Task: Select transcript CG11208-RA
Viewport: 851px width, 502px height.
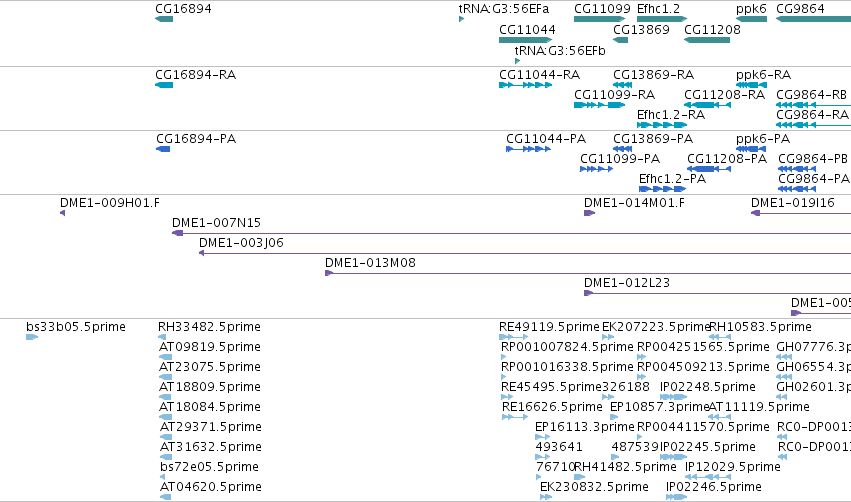Action: (x=725, y=94)
